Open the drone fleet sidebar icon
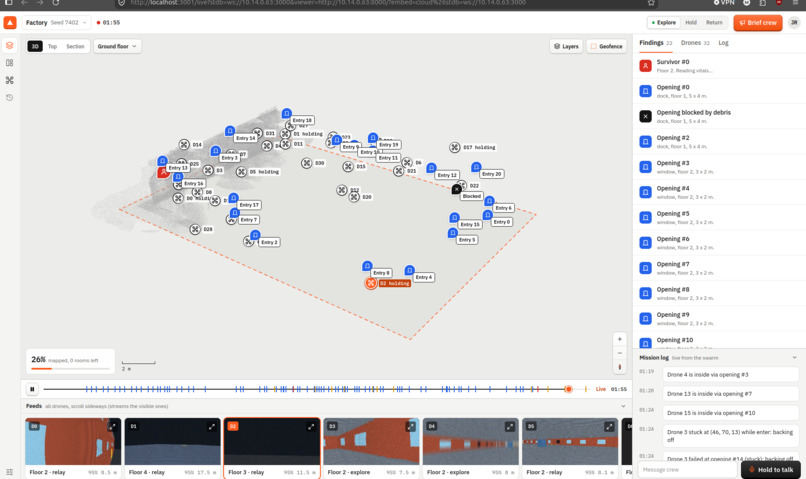 point(9,80)
